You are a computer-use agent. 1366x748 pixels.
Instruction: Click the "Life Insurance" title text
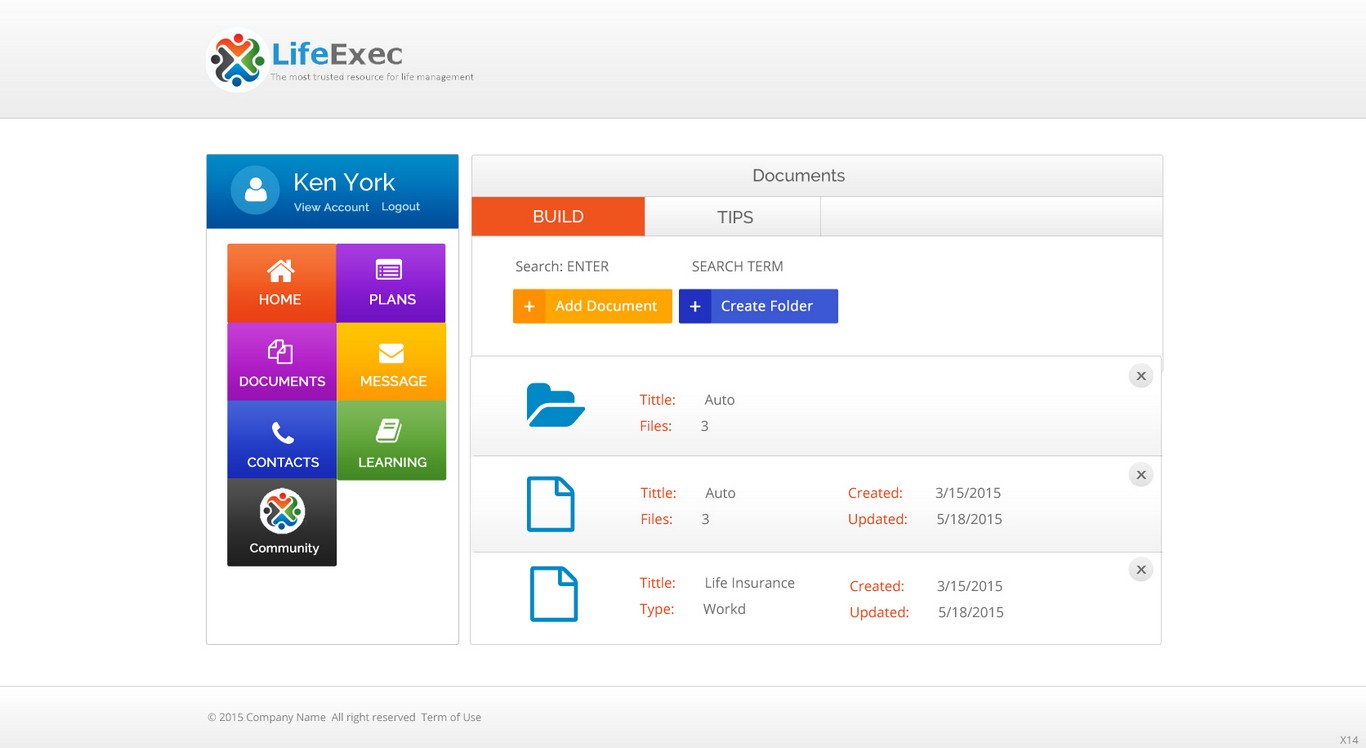[x=749, y=583]
